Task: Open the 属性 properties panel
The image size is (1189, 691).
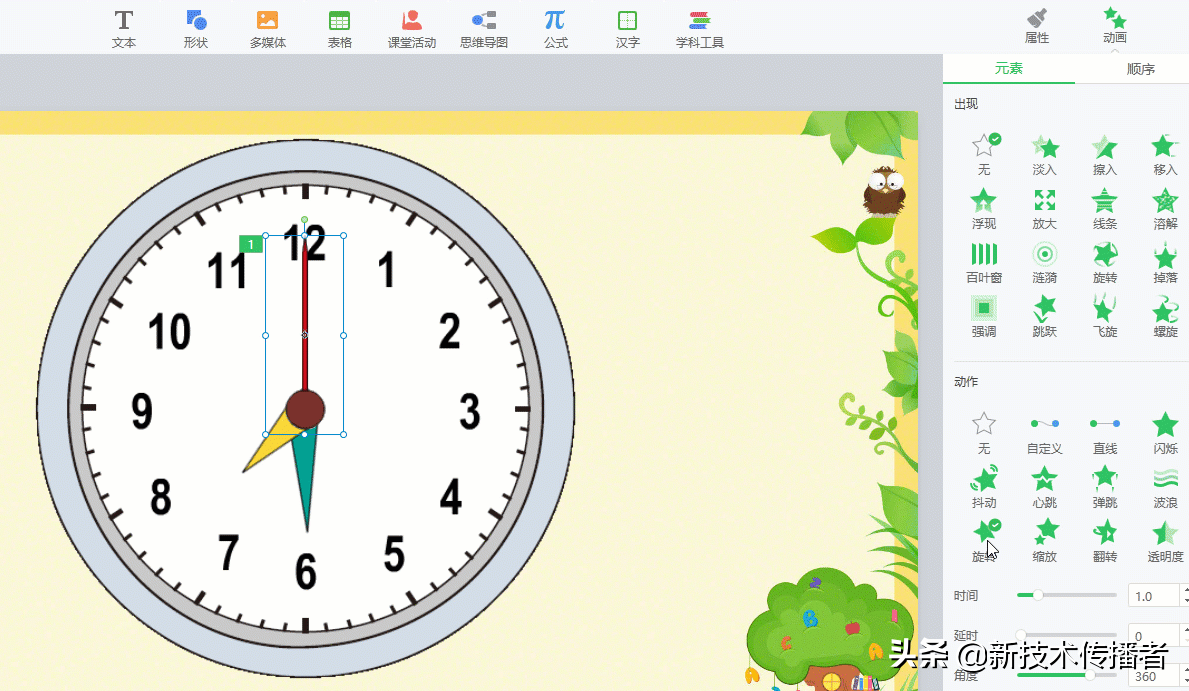Action: point(1037,26)
